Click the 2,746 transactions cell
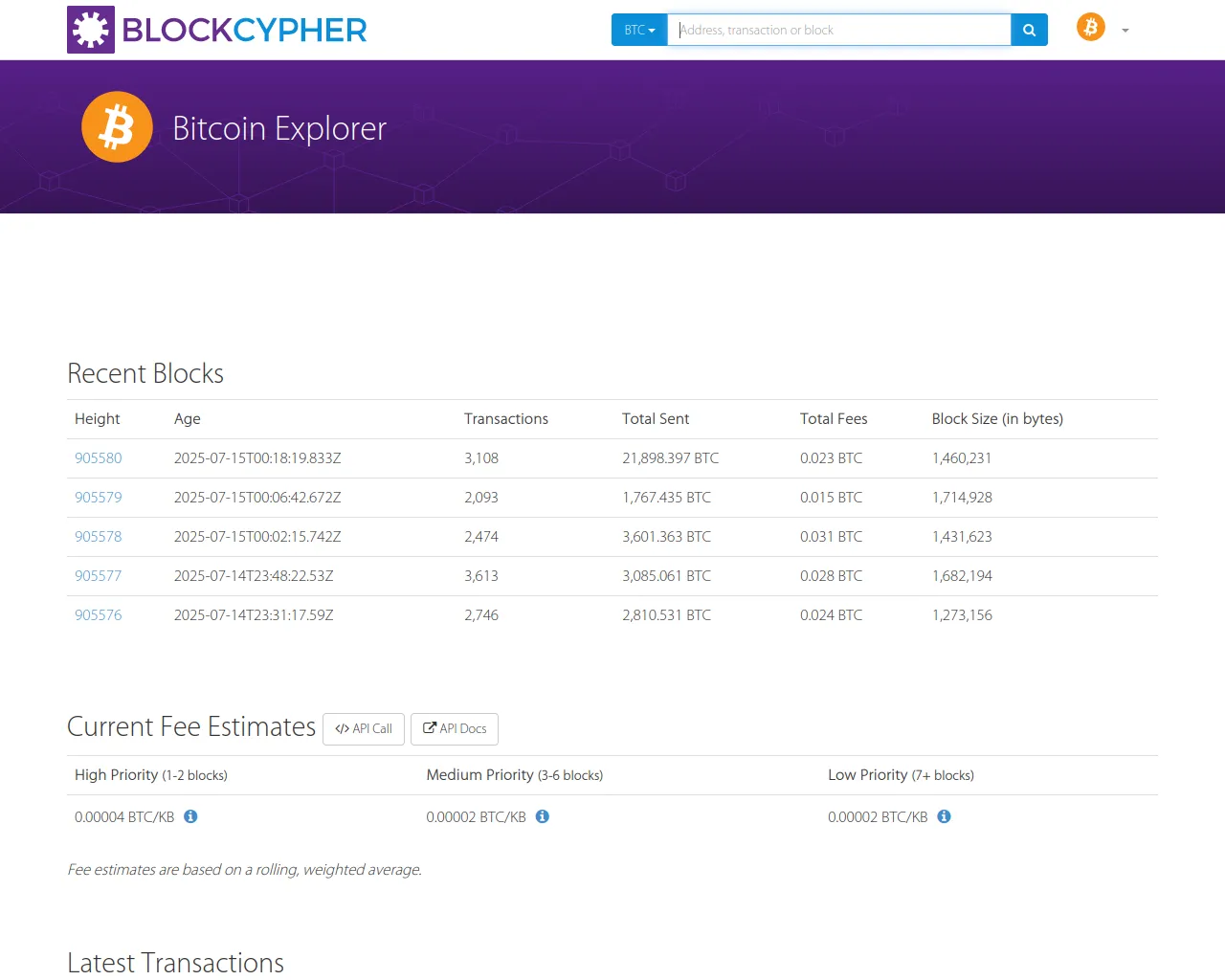 pos(481,615)
